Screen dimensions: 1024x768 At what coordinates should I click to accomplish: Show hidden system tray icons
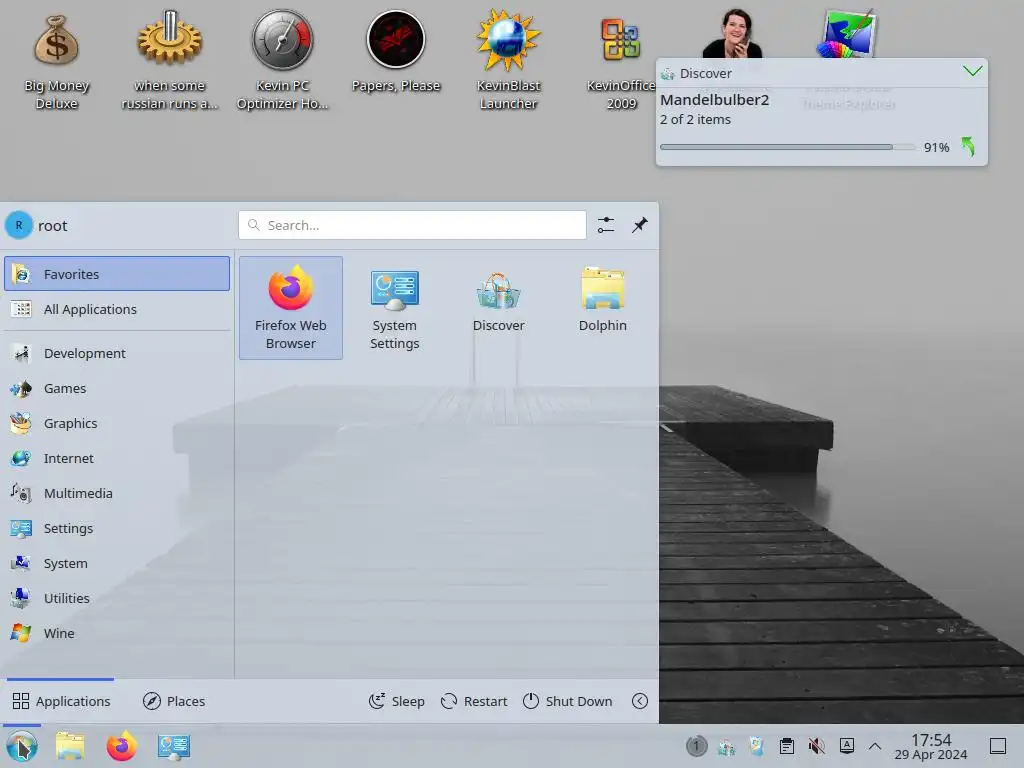click(875, 746)
